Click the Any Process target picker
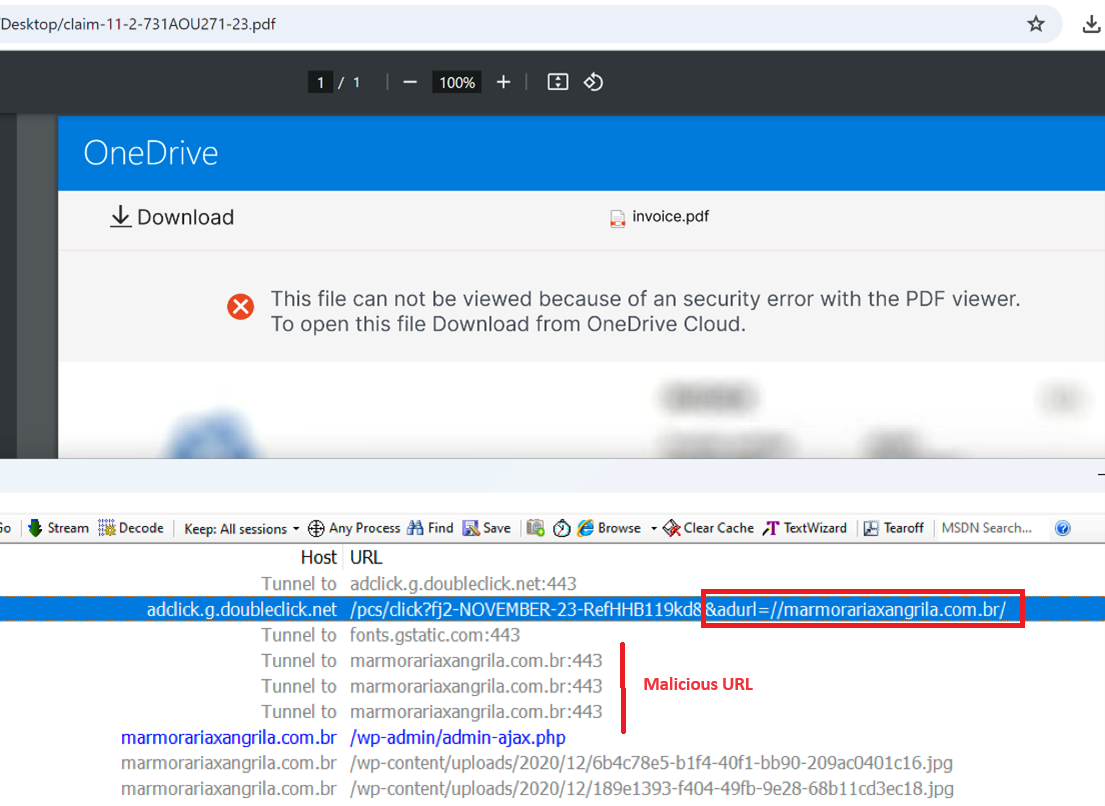The width and height of the screenshot is (1105, 806). coord(354,528)
